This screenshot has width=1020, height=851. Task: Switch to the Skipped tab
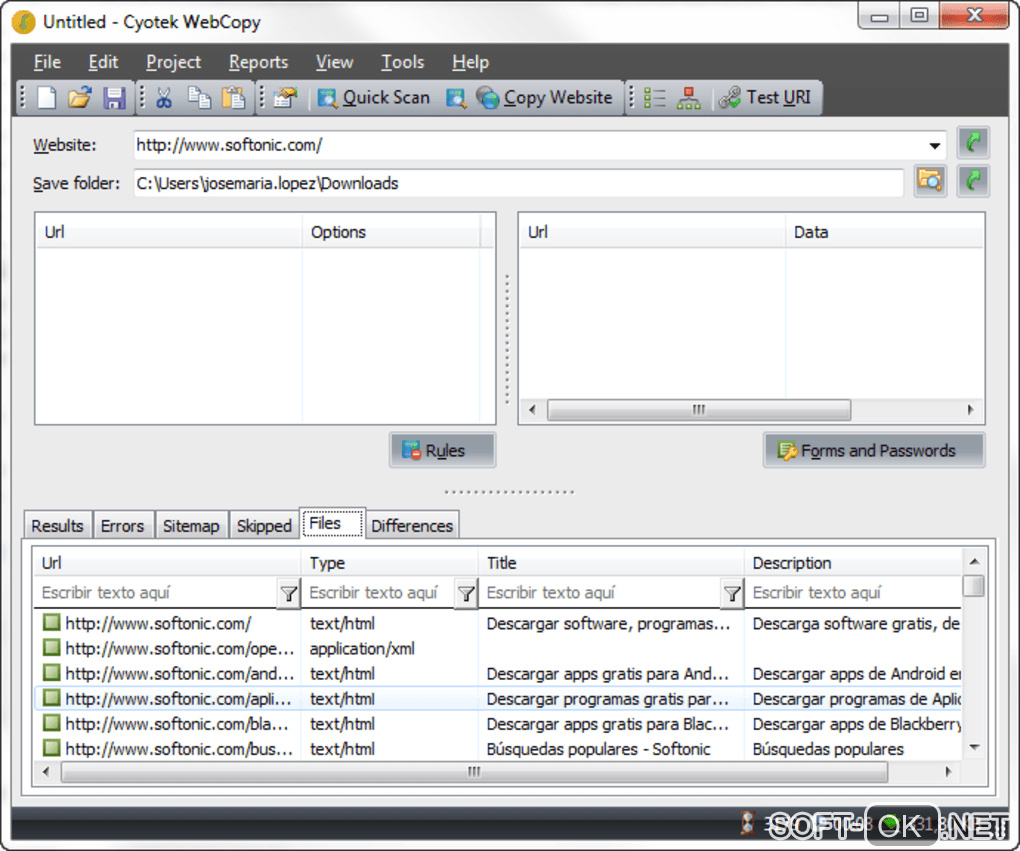coord(264,526)
